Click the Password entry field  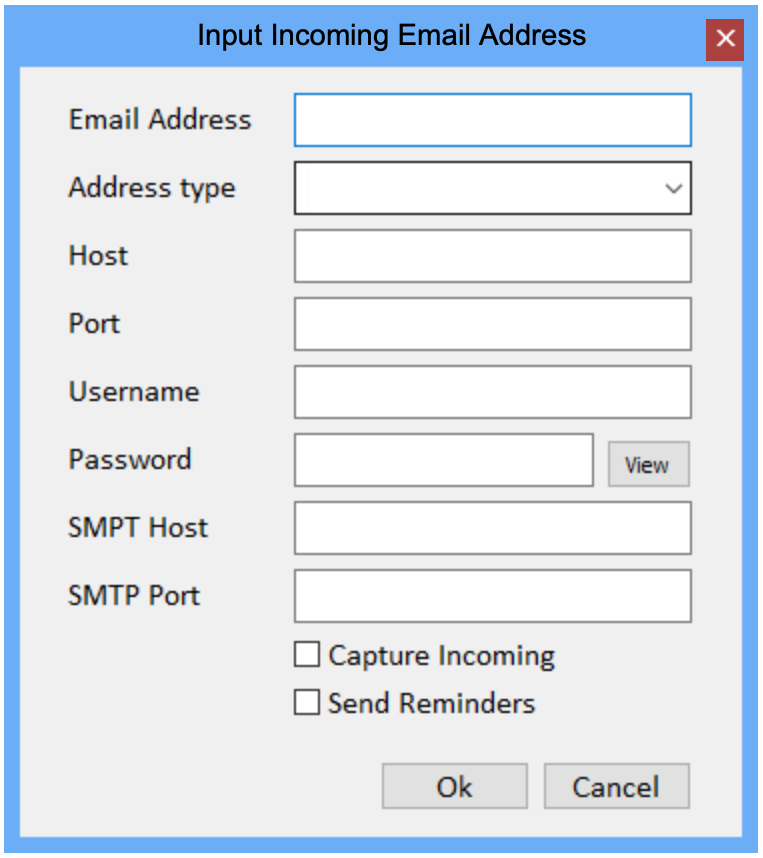[444, 460]
